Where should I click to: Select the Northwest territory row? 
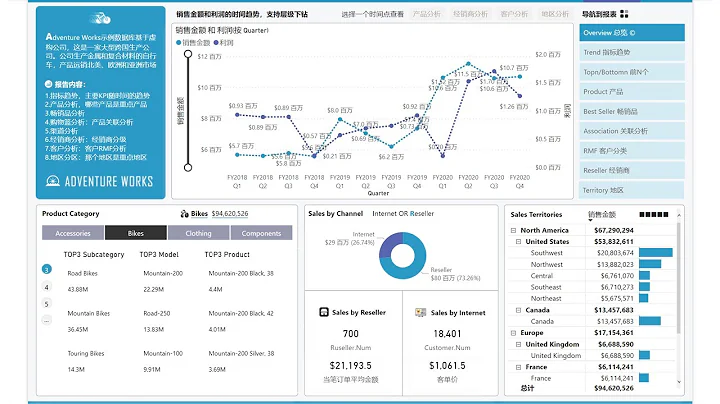point(591,264)
